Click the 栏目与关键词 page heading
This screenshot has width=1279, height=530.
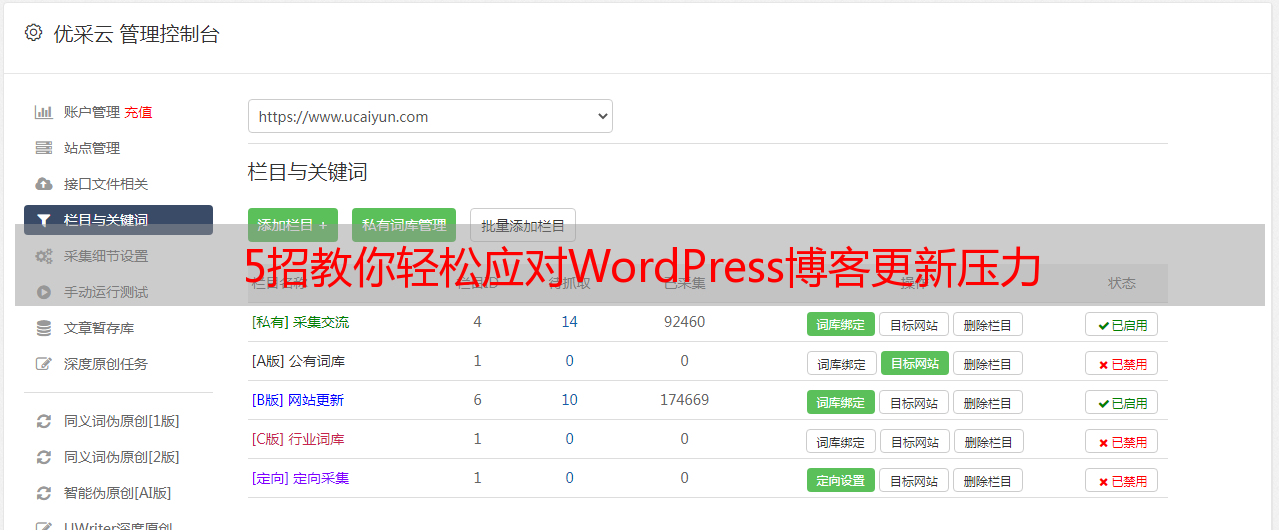308,172
